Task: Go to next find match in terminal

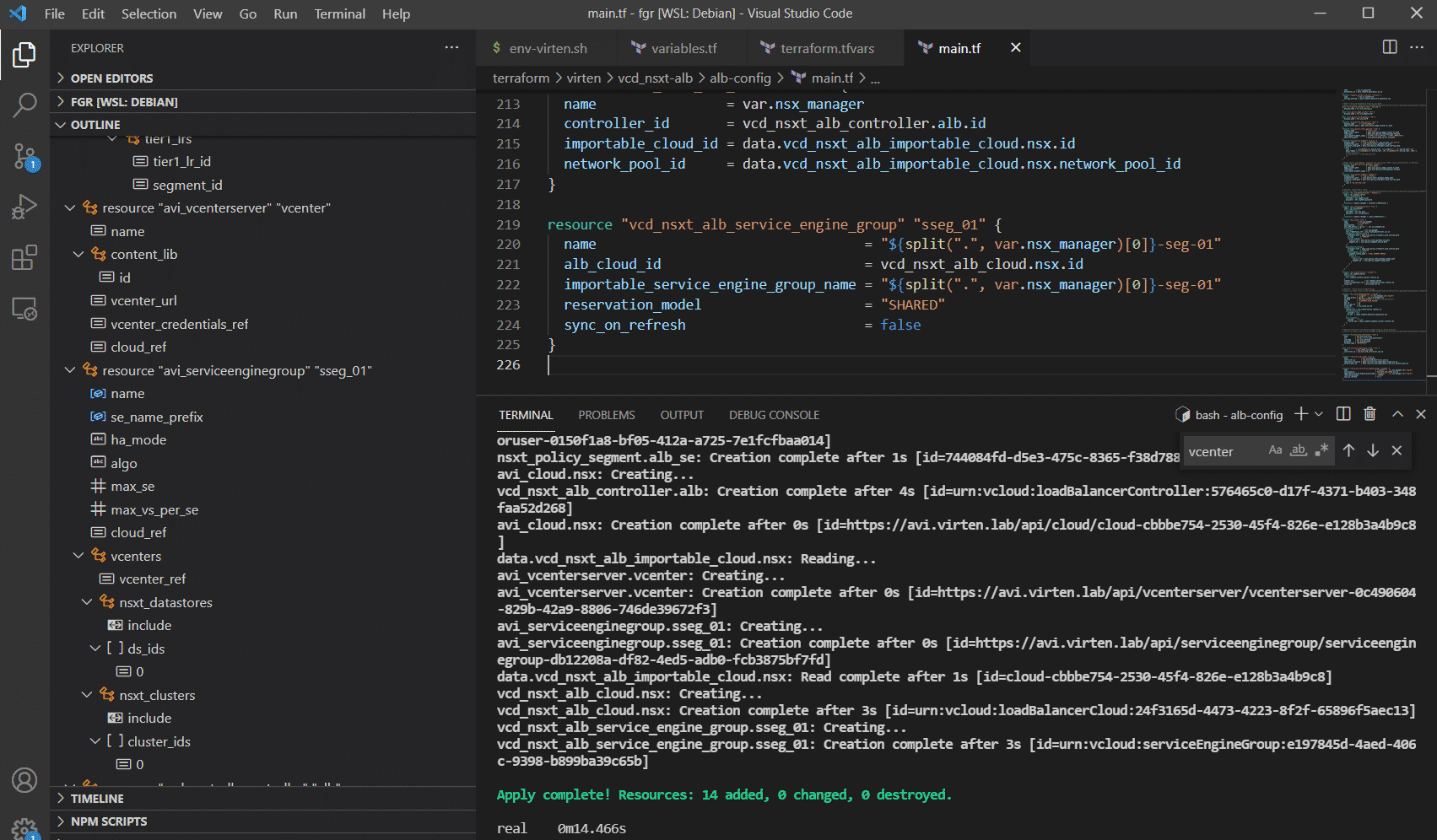Action: point(1373,450)
